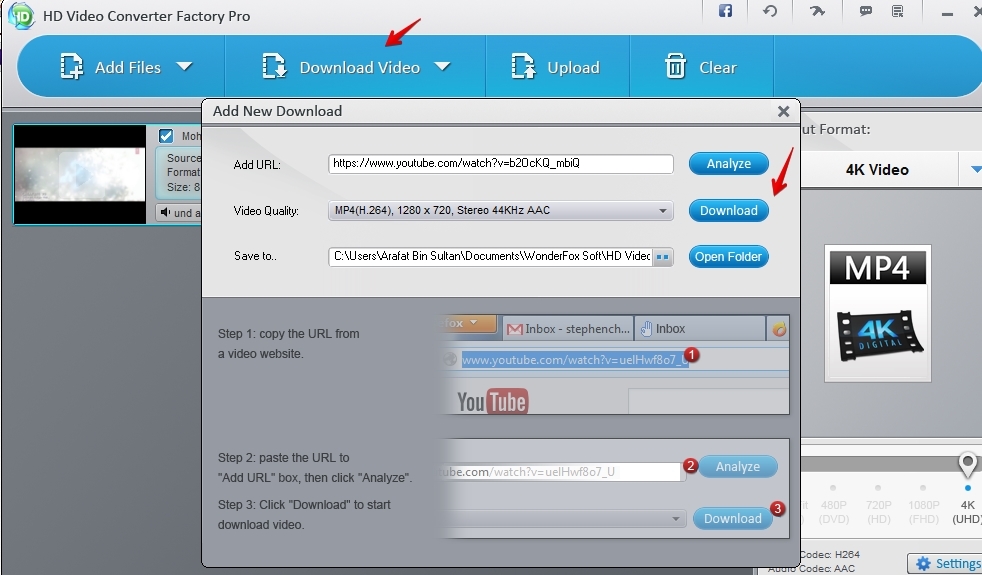982x575 pixels.
Task: Select 1080P (FHD) on the resolution slider
Action: coord(924,512)
